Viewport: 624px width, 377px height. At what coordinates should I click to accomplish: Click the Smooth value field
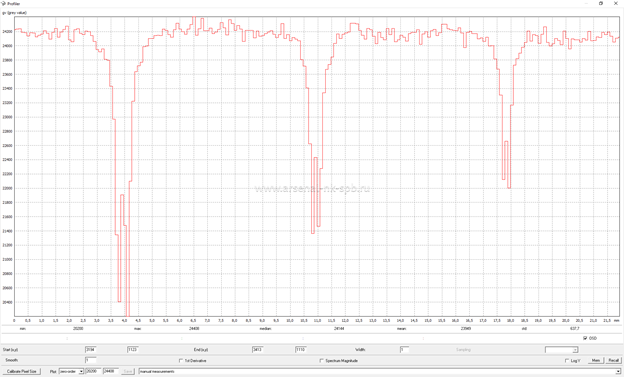90,360
